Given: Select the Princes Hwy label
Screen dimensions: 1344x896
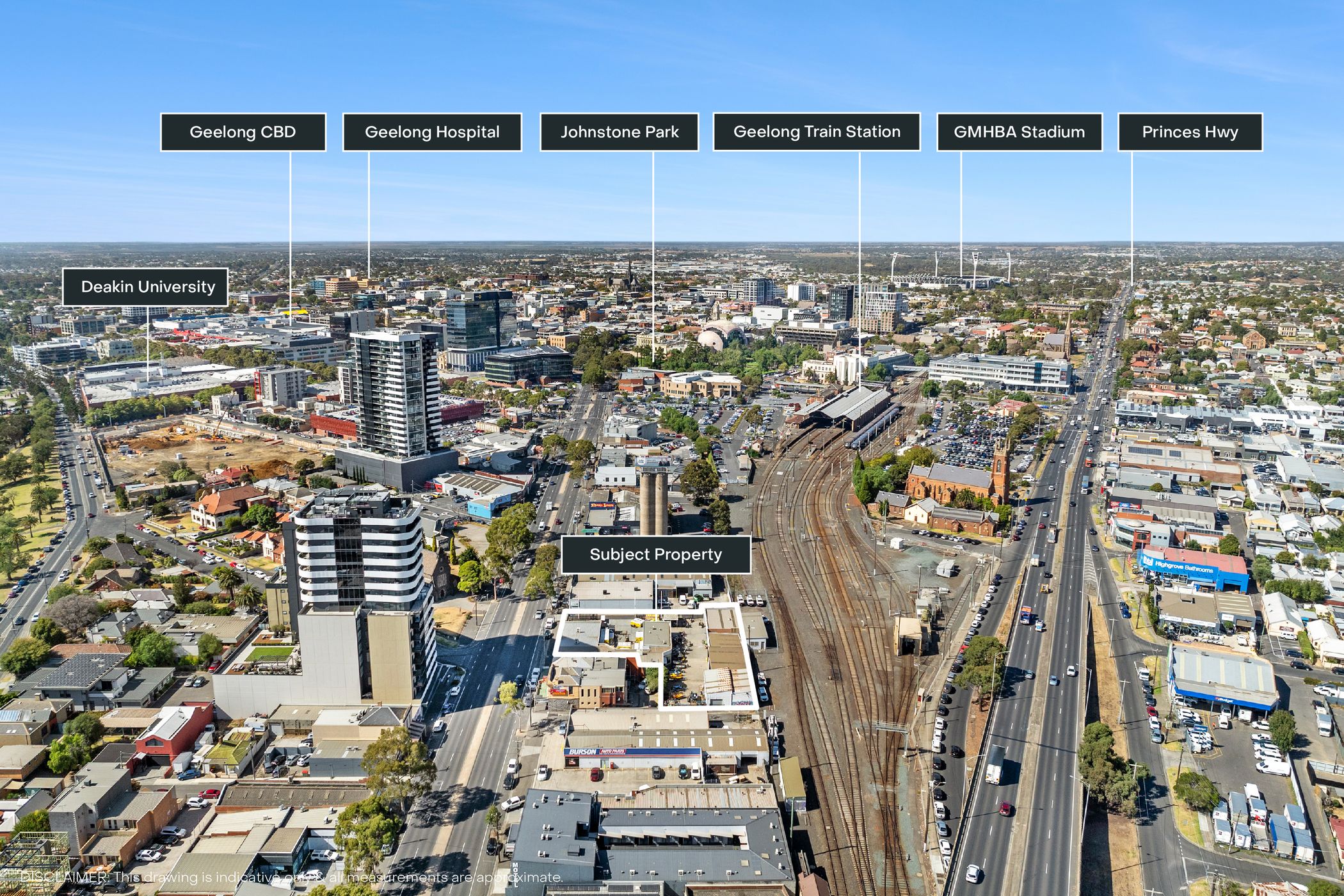Looking at the screenshot, I should pyautogui.click(x=1190, y=132).
